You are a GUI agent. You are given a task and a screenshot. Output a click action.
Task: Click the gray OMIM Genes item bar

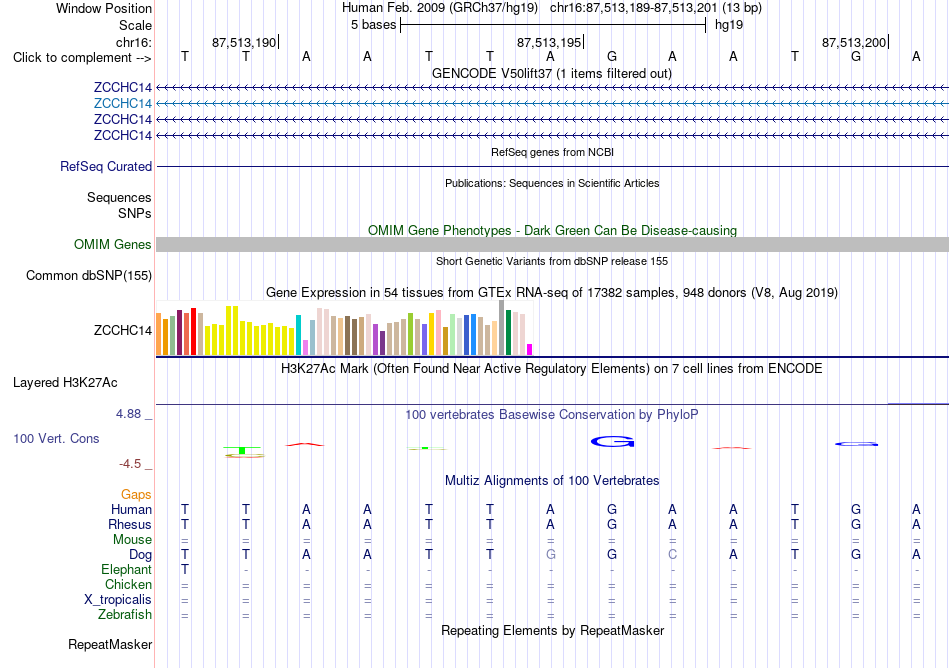(x=553, y=245)
